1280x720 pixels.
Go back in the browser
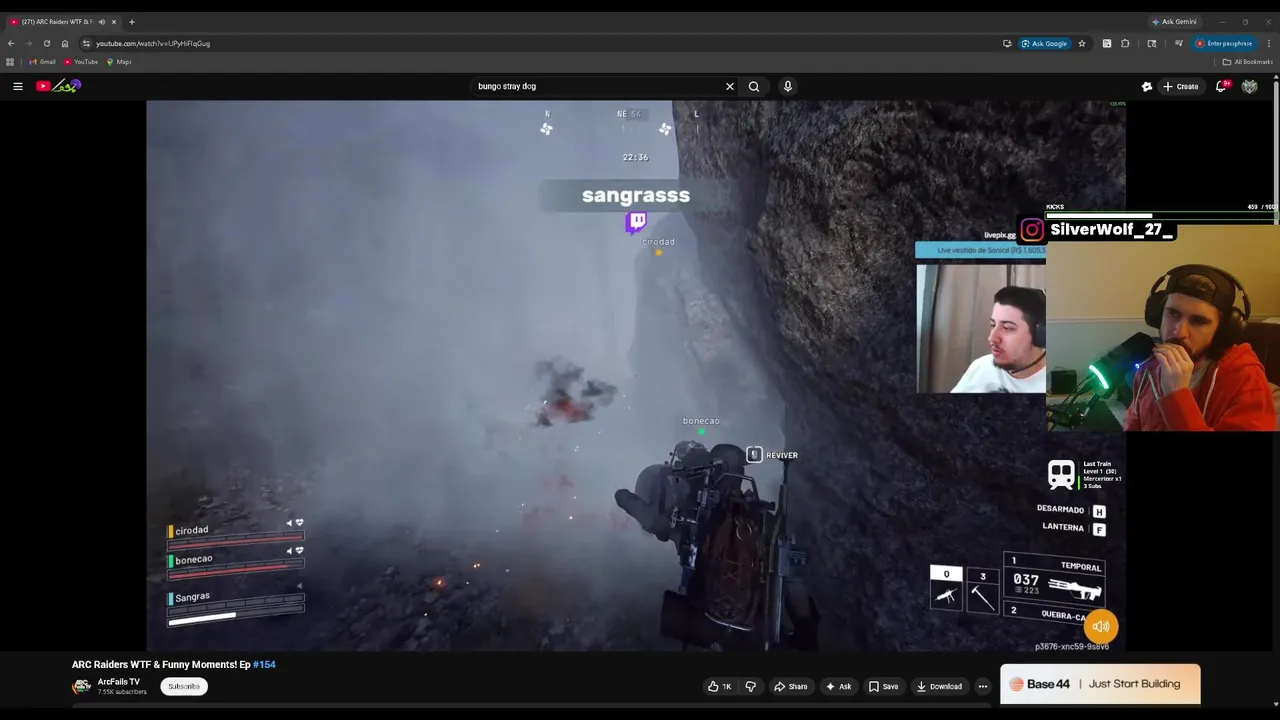point(11,43)
